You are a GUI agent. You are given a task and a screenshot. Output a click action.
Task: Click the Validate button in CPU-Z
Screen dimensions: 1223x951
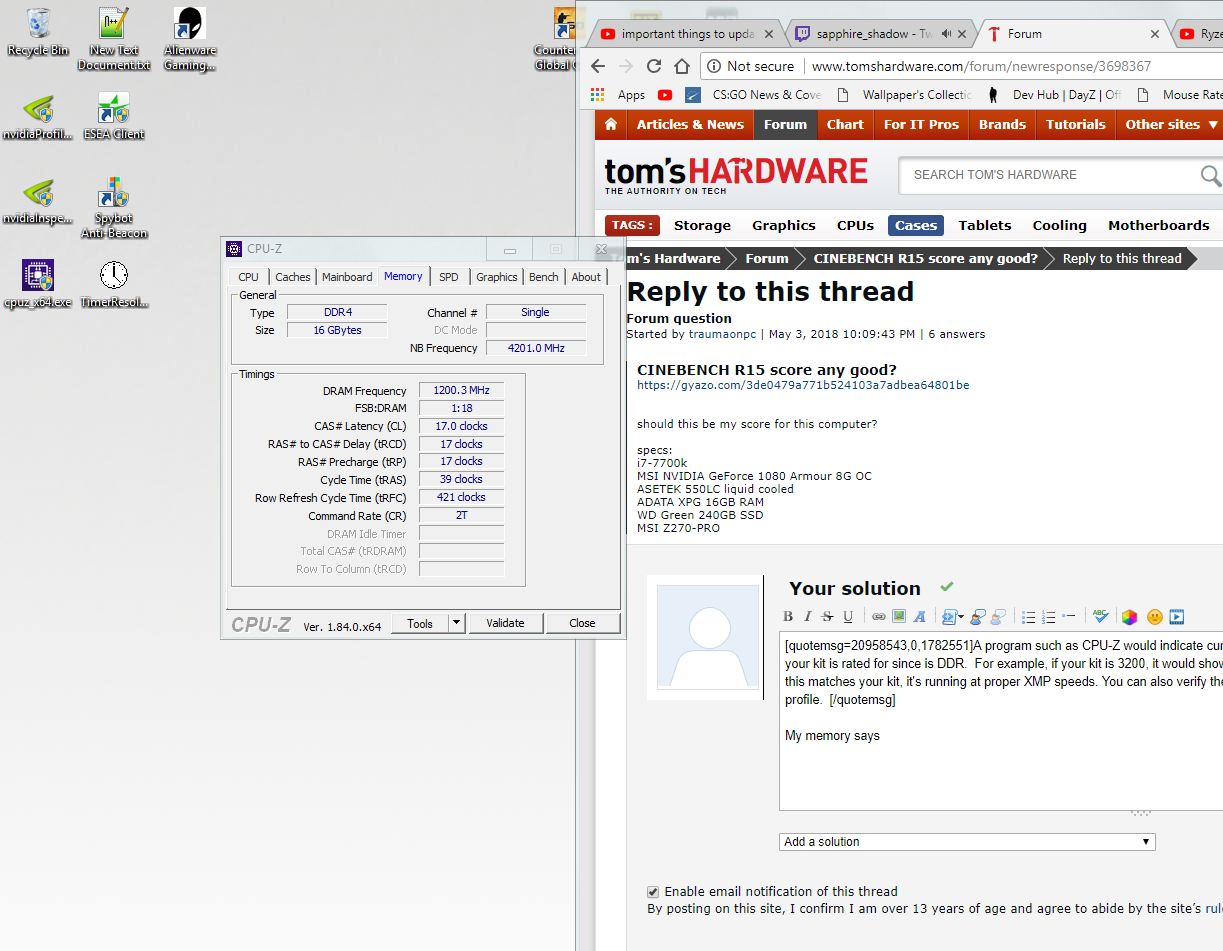[x=505, y=624]
